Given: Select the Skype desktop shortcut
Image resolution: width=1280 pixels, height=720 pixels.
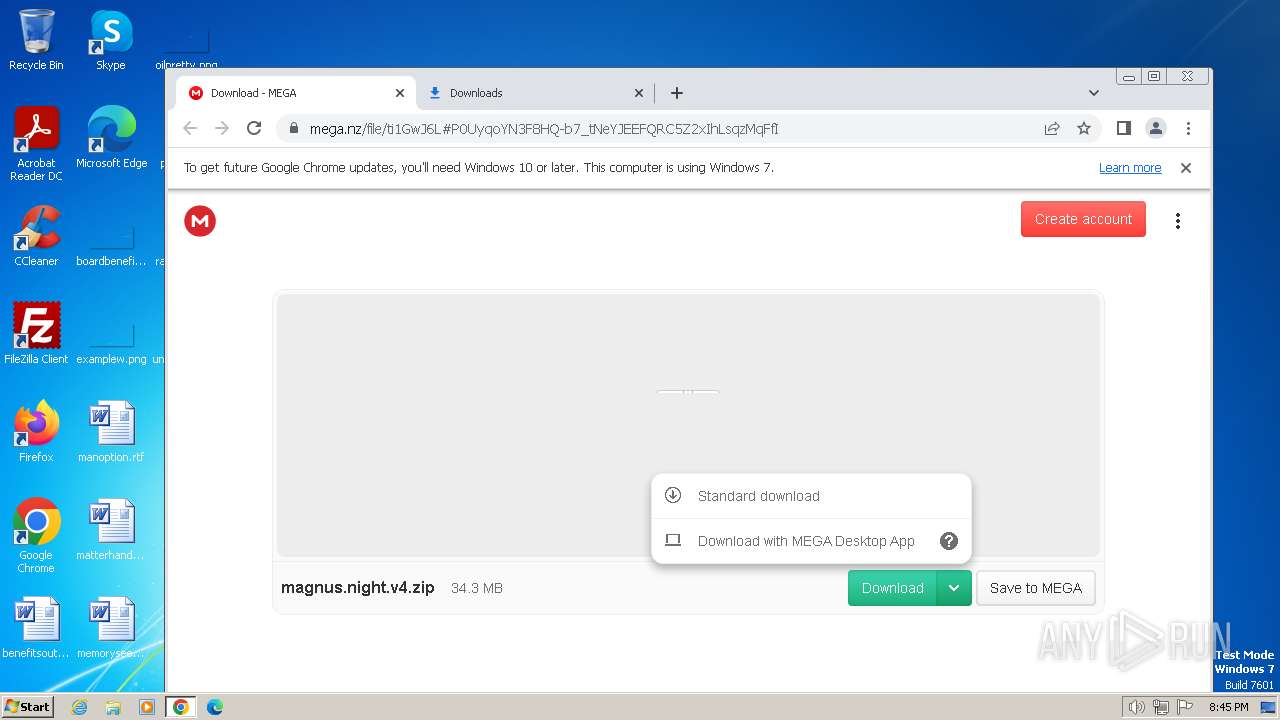Looking at the screenshot, I should [x=111, y=40].
